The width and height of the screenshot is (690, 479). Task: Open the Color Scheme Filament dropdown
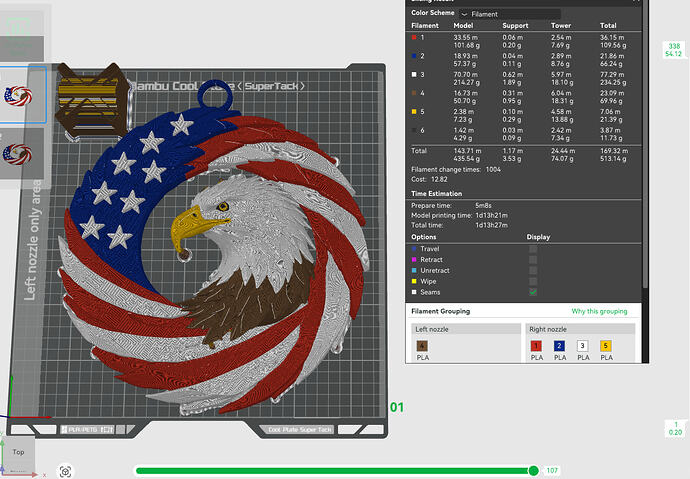510,14
